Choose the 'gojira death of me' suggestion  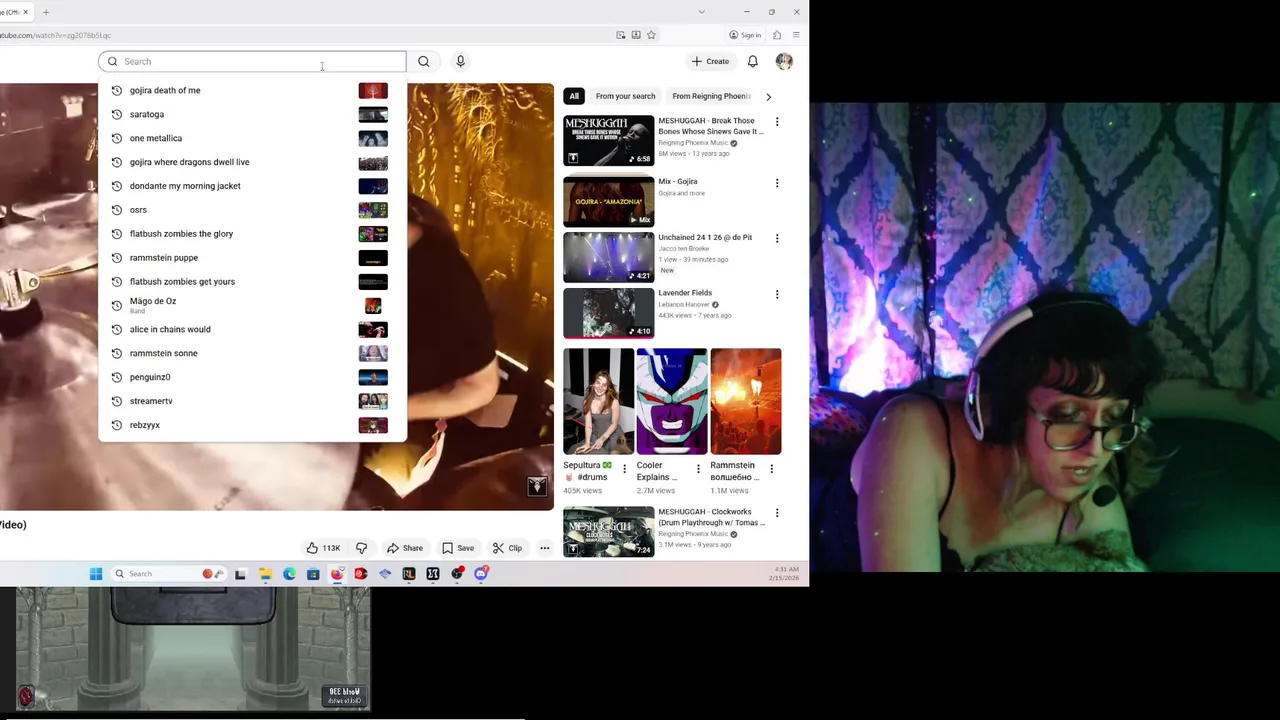click(252, 90)
